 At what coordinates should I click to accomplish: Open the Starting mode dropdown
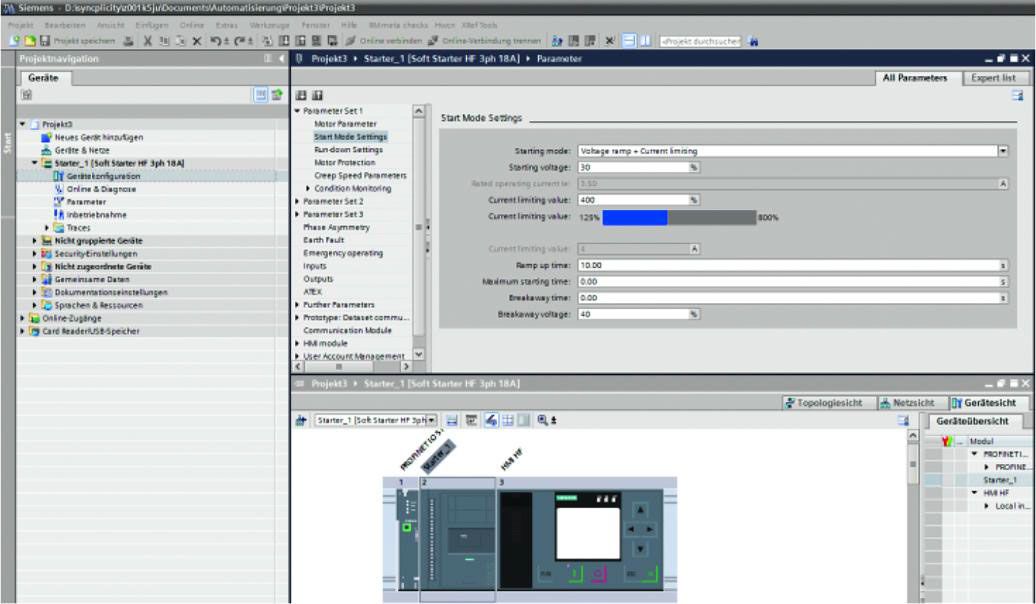[1002, 151]
